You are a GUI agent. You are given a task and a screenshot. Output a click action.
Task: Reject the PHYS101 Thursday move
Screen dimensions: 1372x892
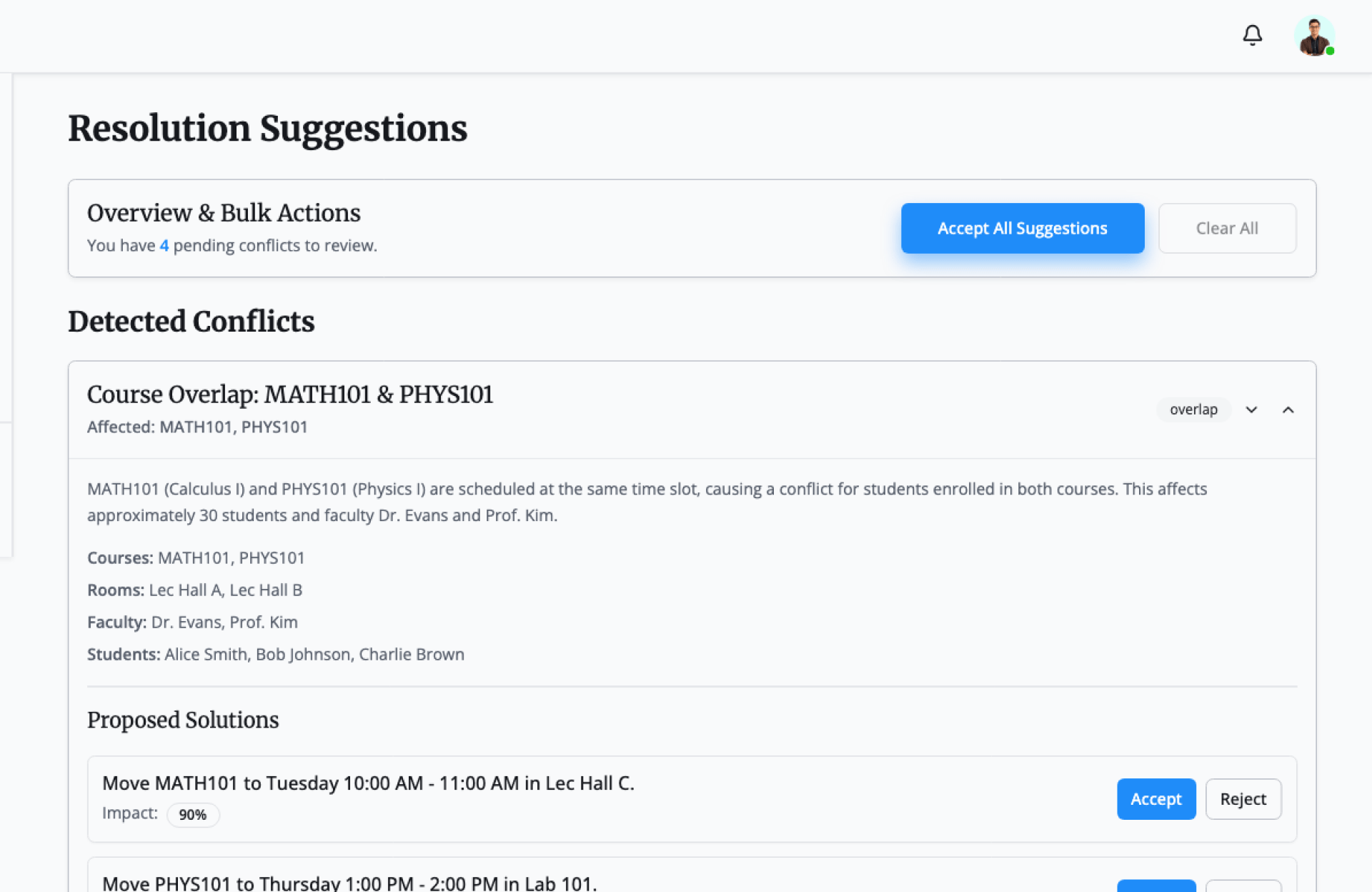pos(1243,886)
